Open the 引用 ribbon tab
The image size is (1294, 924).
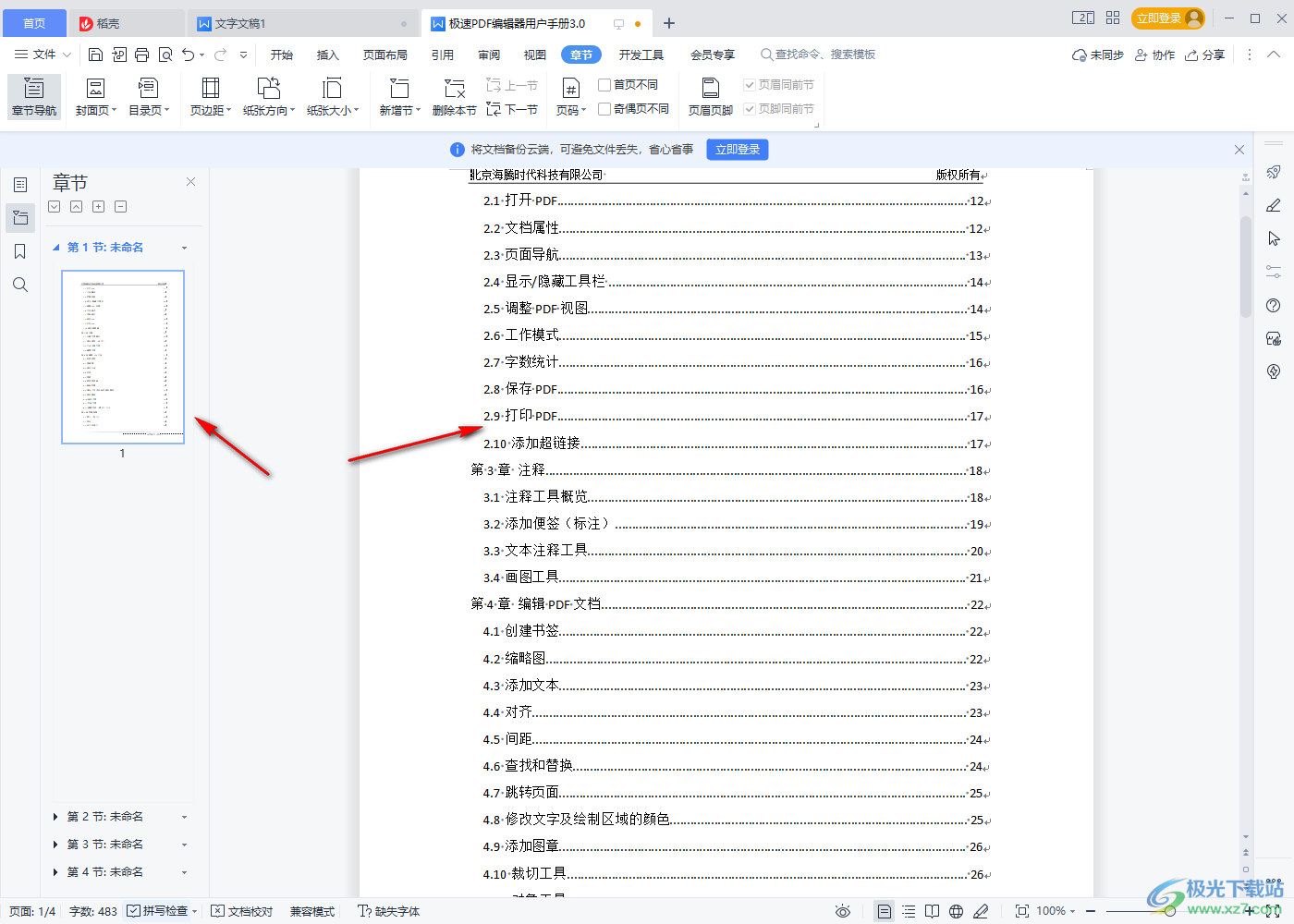pos(443,55)
